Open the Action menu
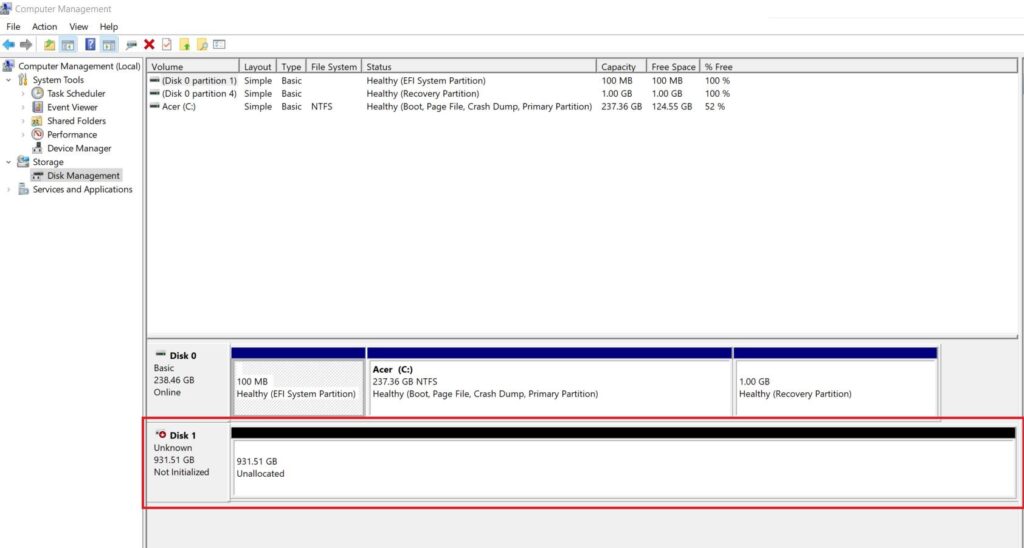The width and height of the screenshot is (1024, 548). coord(44,27)
